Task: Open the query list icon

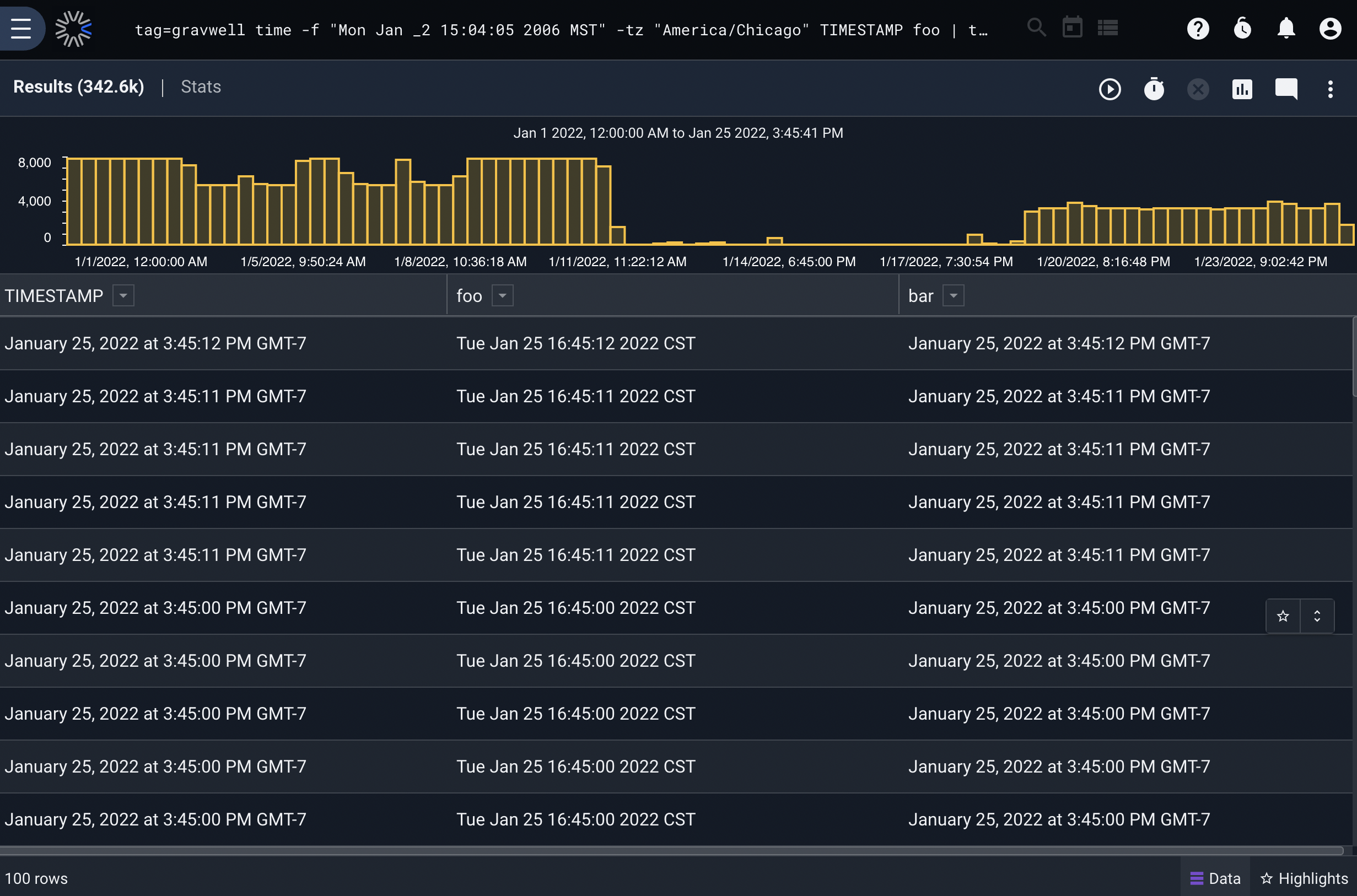Action: (x=1108, y=28)
